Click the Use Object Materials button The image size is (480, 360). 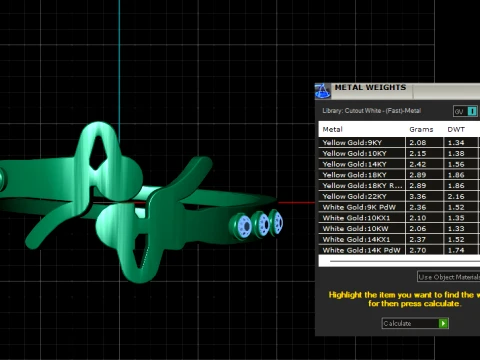click(x=449, y=277)
